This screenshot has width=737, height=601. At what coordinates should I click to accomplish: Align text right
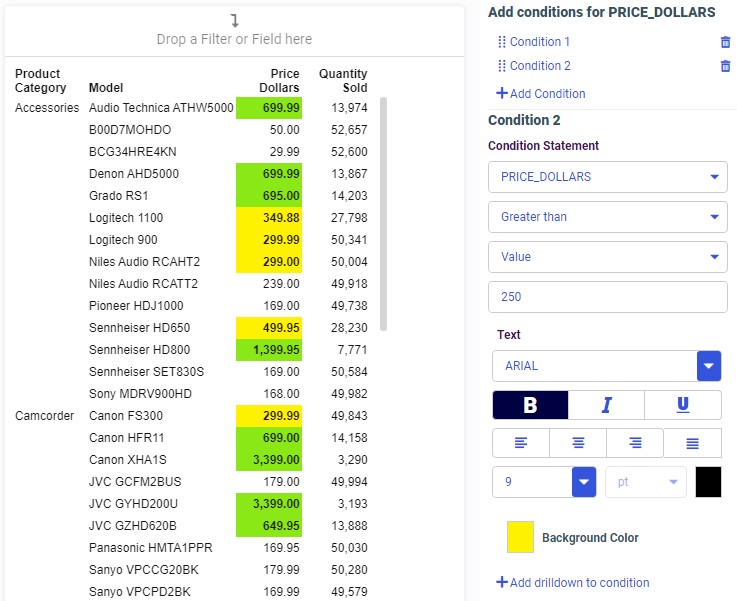click(x=635, y=443)
